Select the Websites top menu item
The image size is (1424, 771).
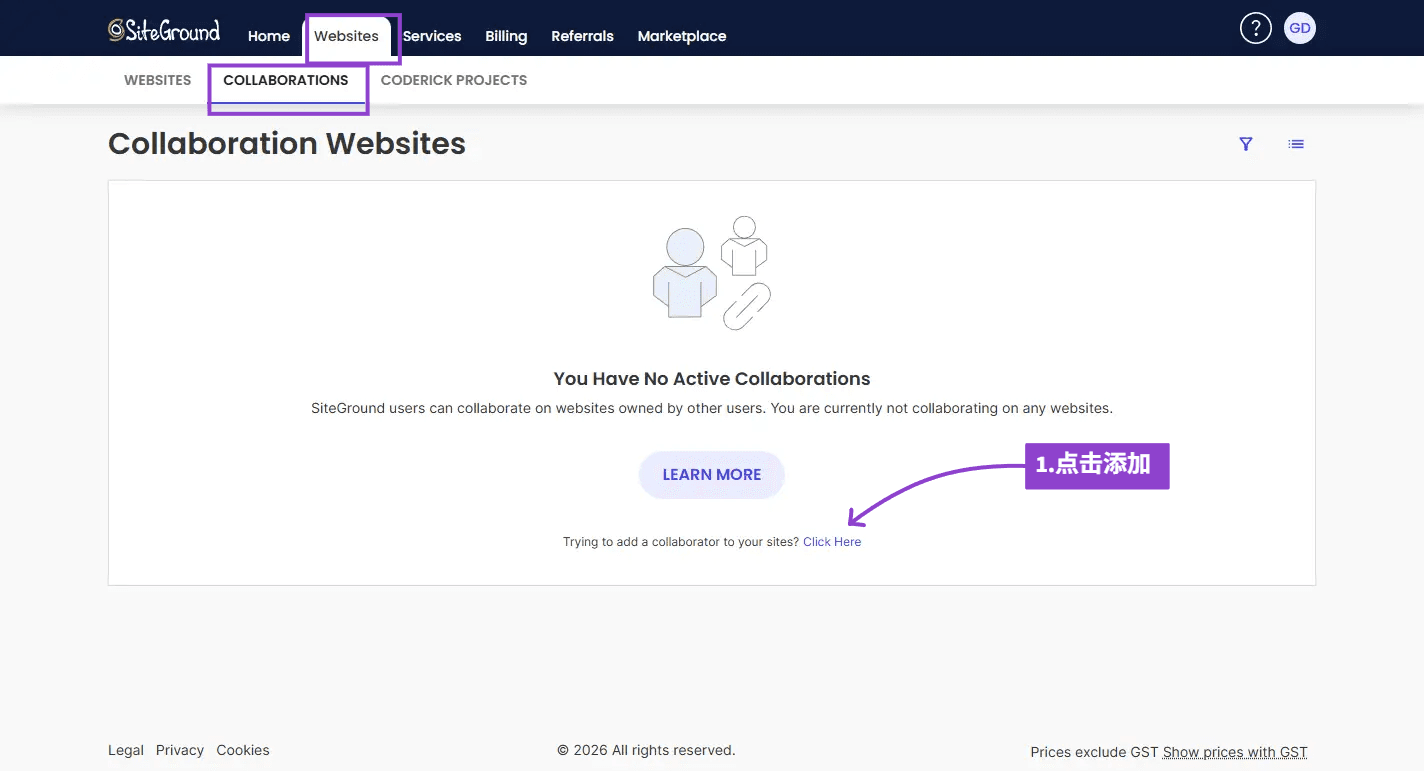(x=346, y=36)
